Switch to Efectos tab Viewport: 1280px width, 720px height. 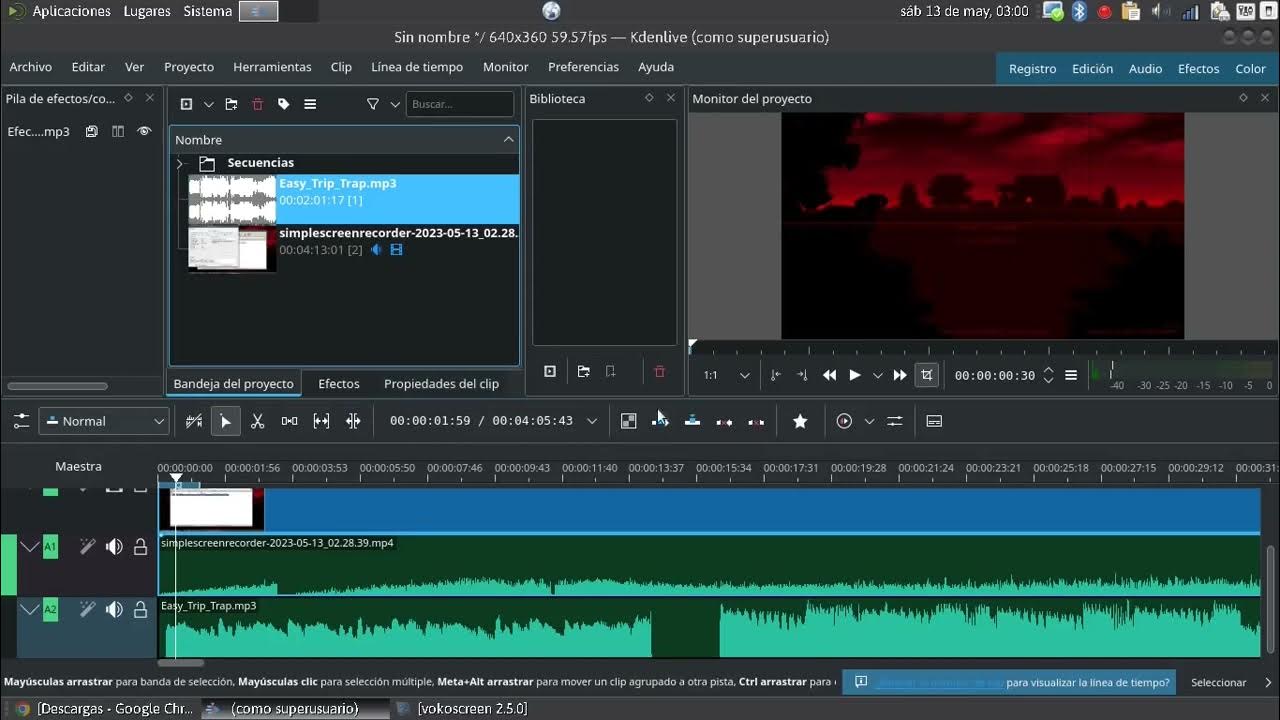click(x=339, y=383)
